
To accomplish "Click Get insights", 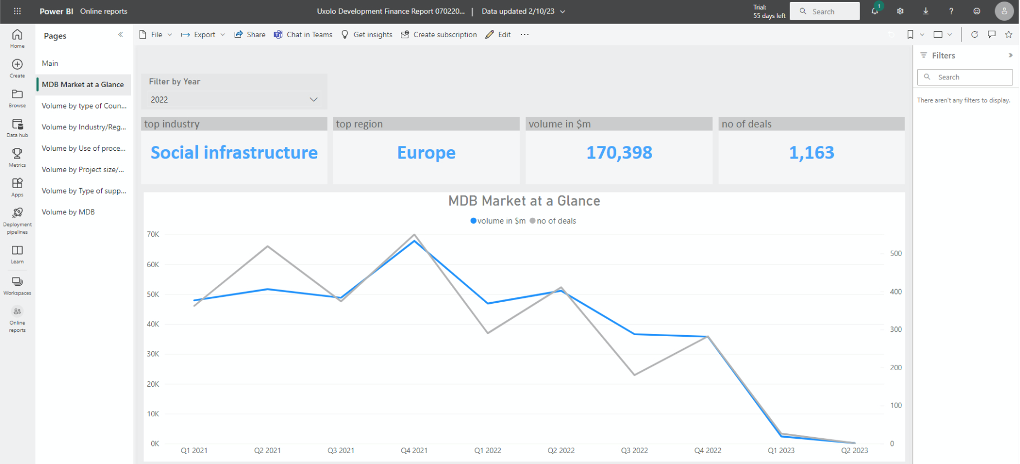I will 366,34.
